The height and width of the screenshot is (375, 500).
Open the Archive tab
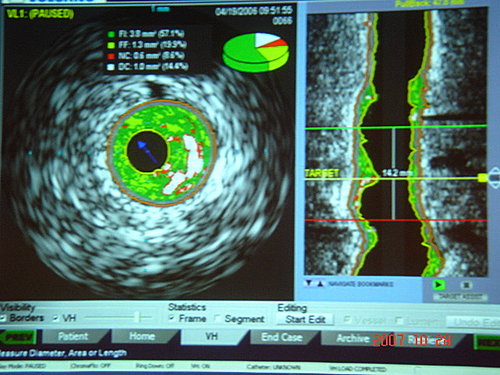click(x=353, y=338)
